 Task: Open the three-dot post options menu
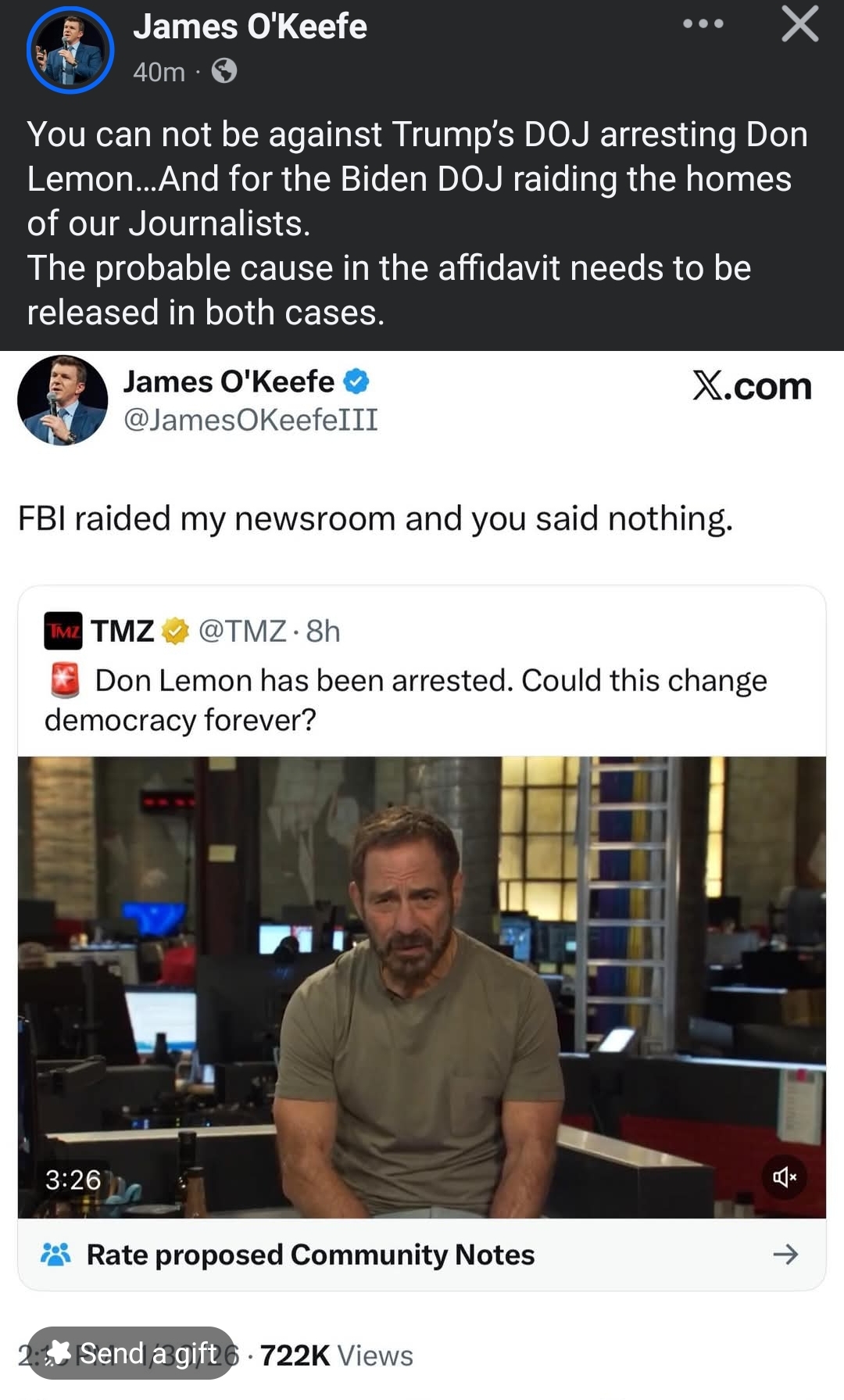tap(703, 24)
